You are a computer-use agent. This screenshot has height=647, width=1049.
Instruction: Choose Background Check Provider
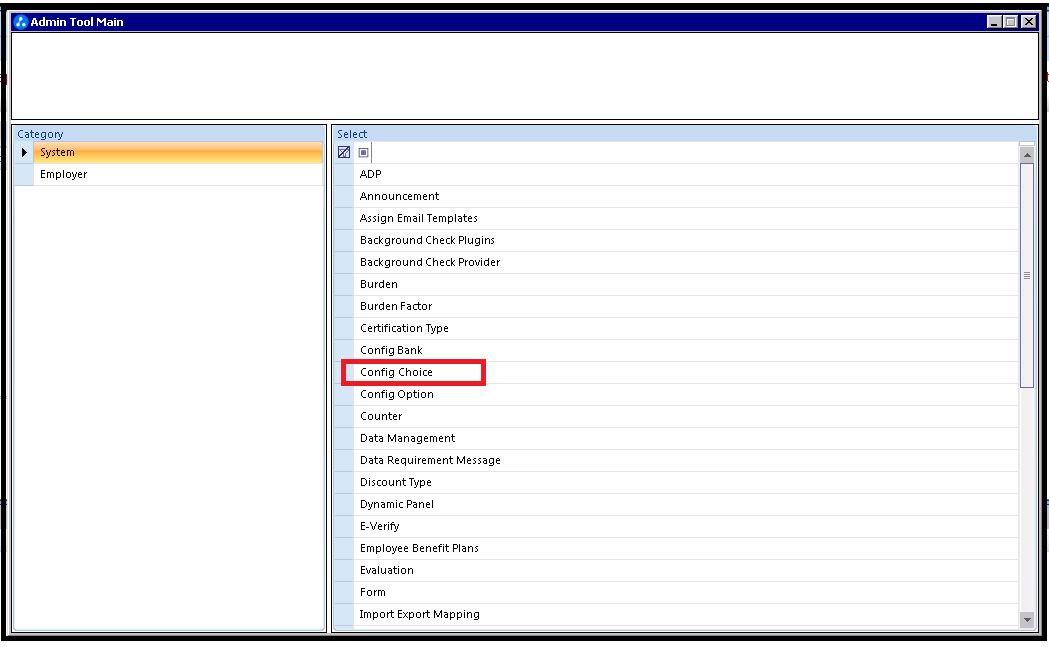click(x=686, y=262)
